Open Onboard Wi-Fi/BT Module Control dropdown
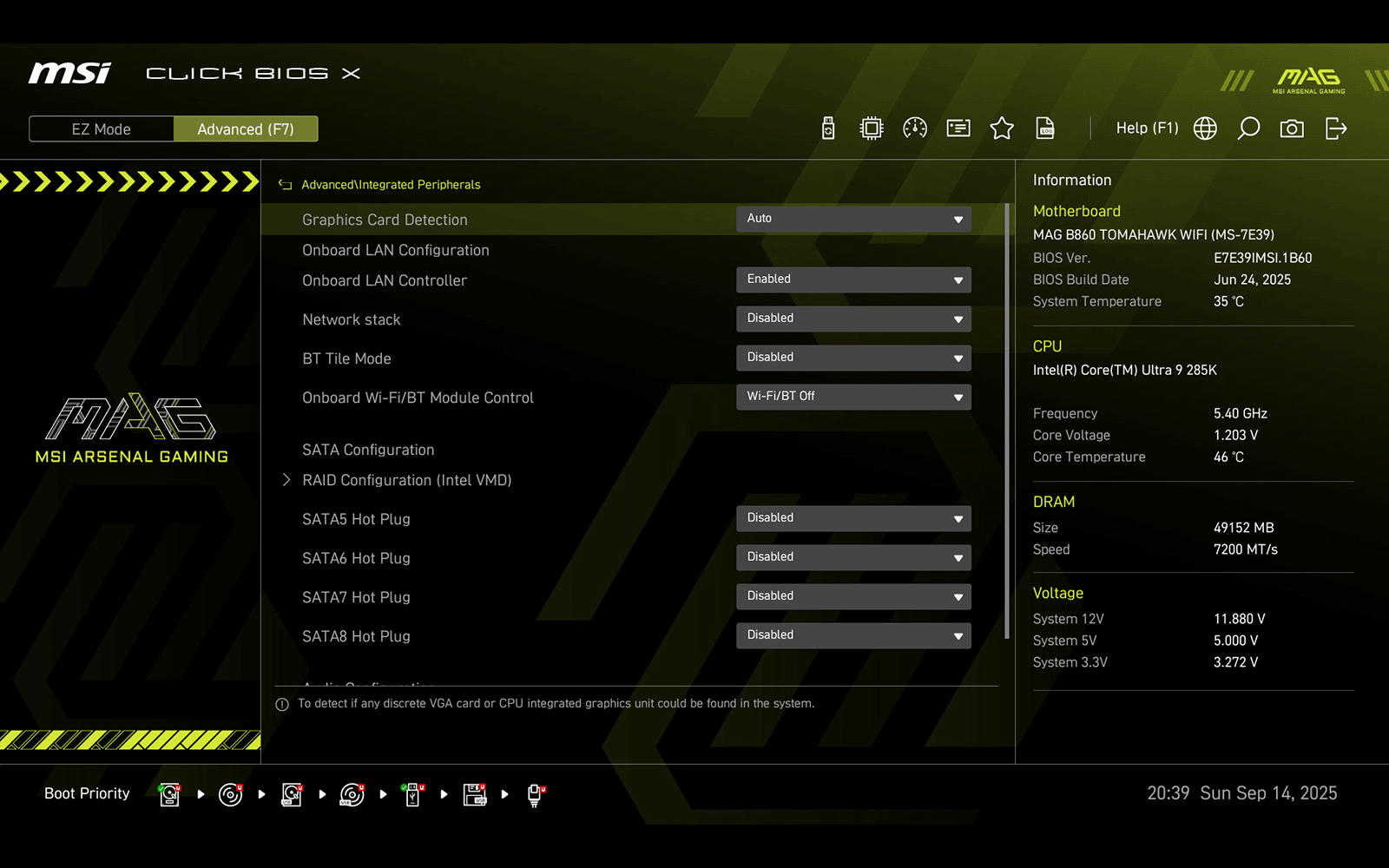 tap(853, 397)
